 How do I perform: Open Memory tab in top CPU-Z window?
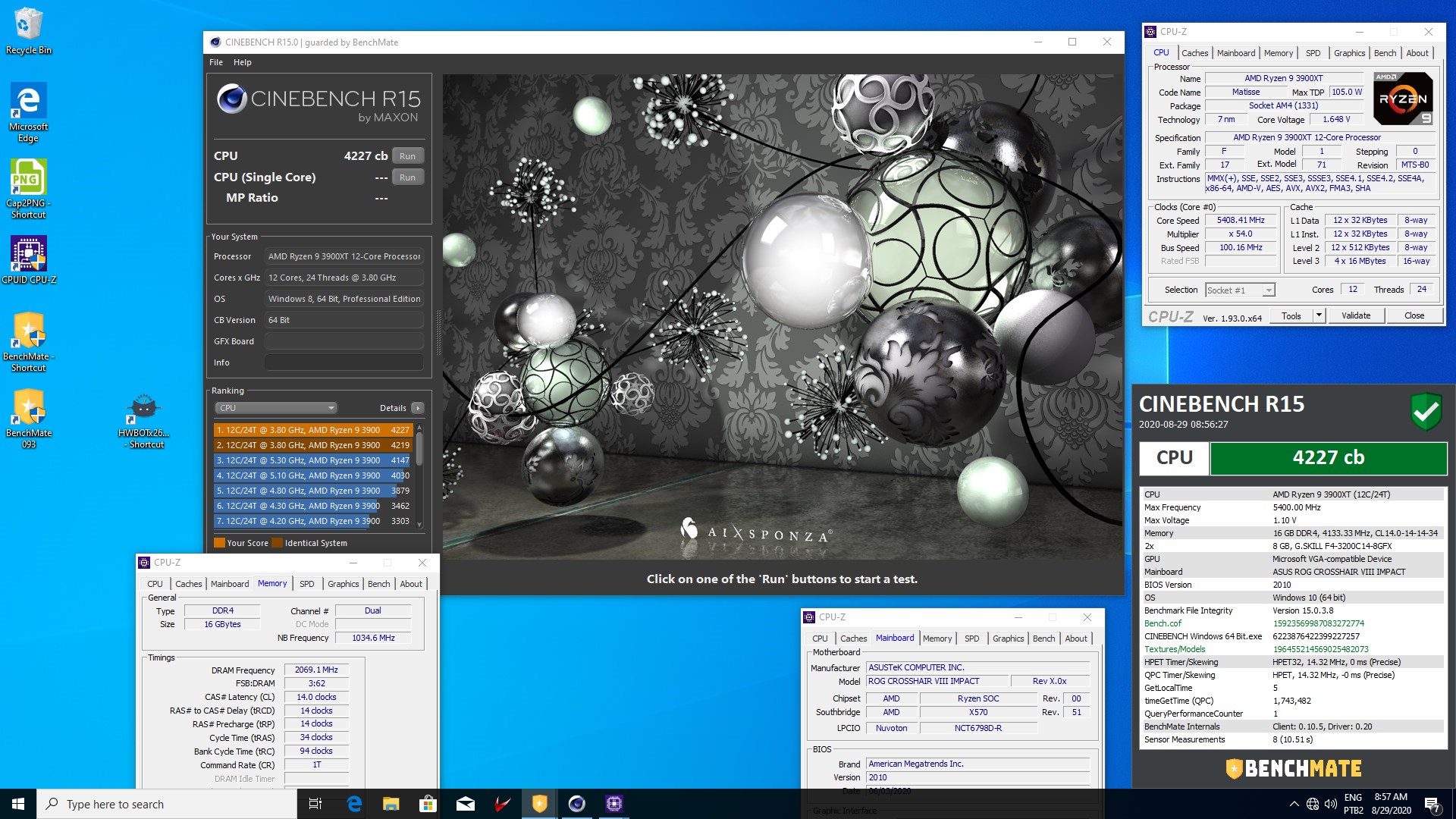pos(1279,53)
